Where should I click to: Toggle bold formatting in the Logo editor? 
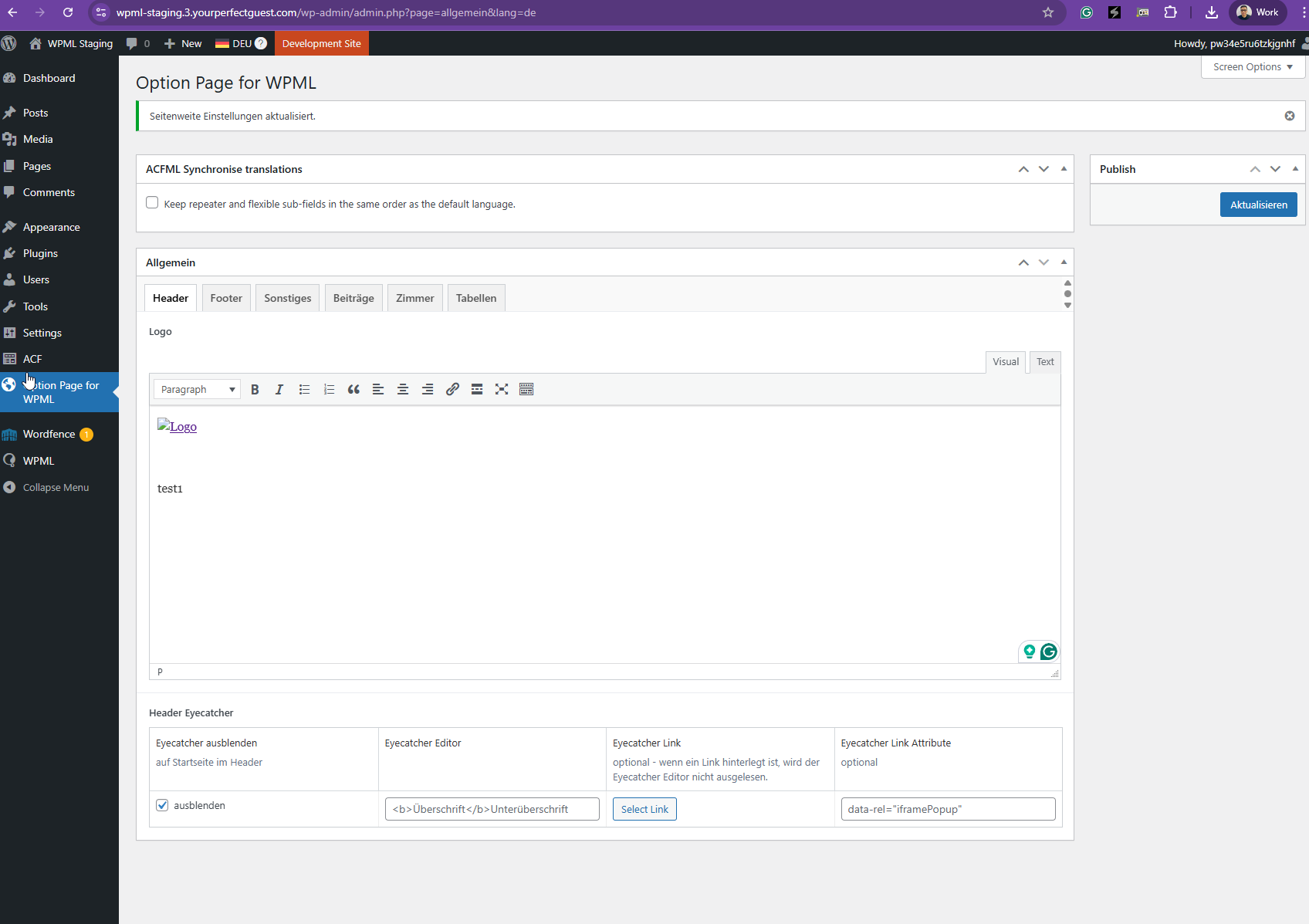pos(255,390)
